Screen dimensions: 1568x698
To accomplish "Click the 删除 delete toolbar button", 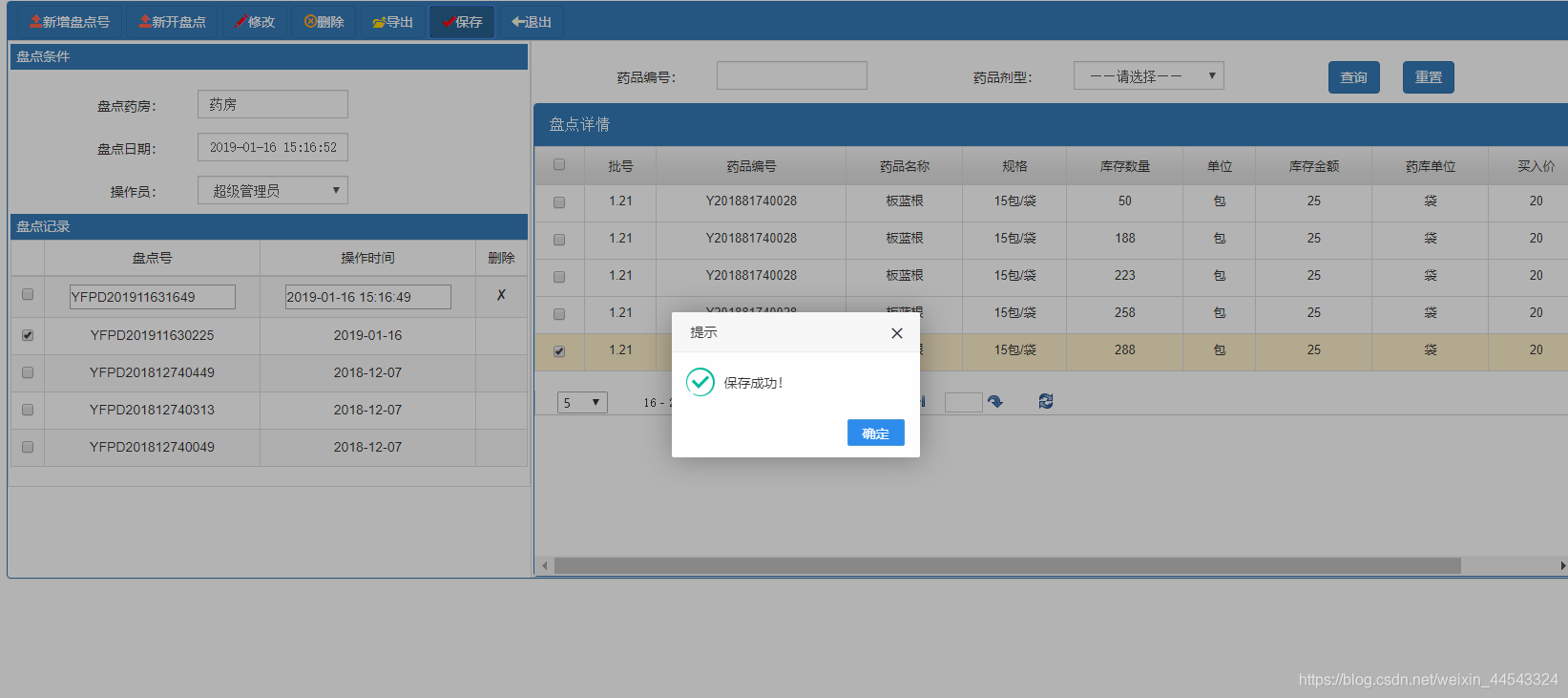I will coord(324,22).
